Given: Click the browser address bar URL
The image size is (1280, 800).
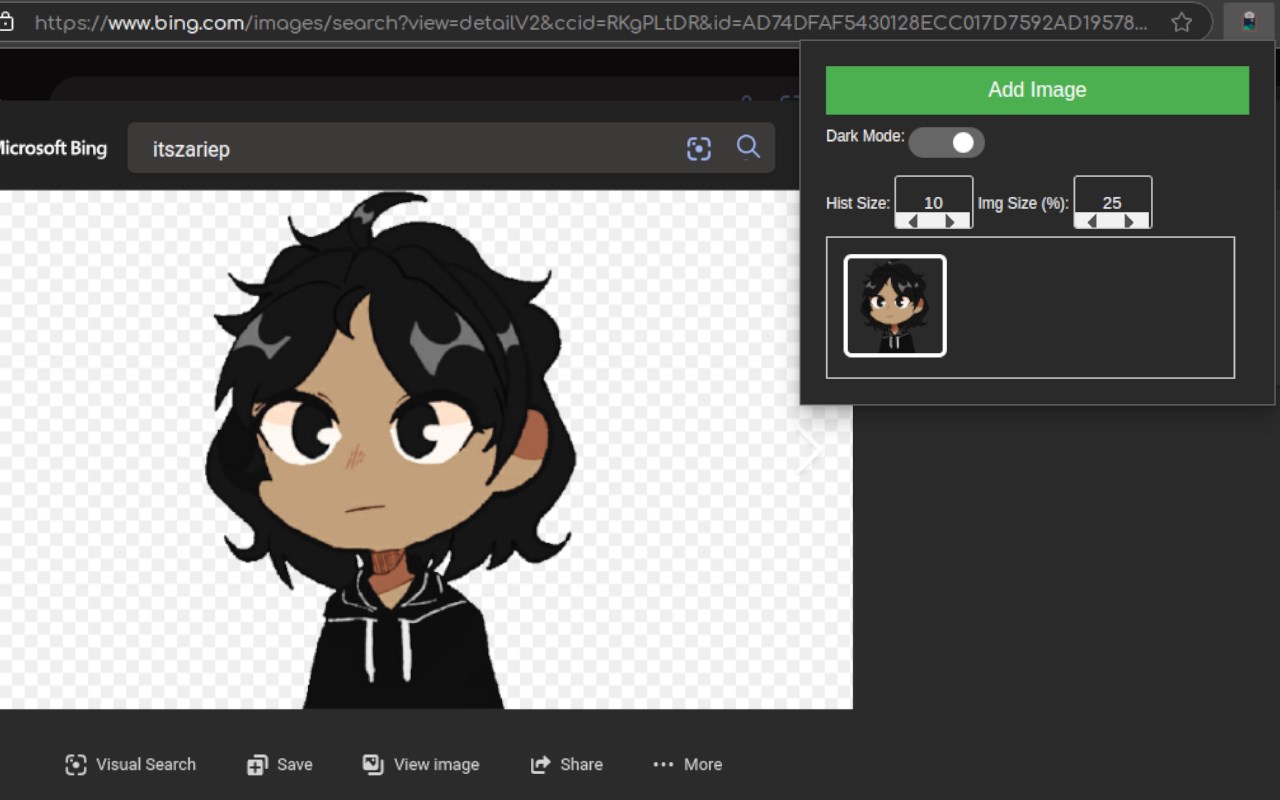Looking at the screenshot, I should [x=590, y=22].
